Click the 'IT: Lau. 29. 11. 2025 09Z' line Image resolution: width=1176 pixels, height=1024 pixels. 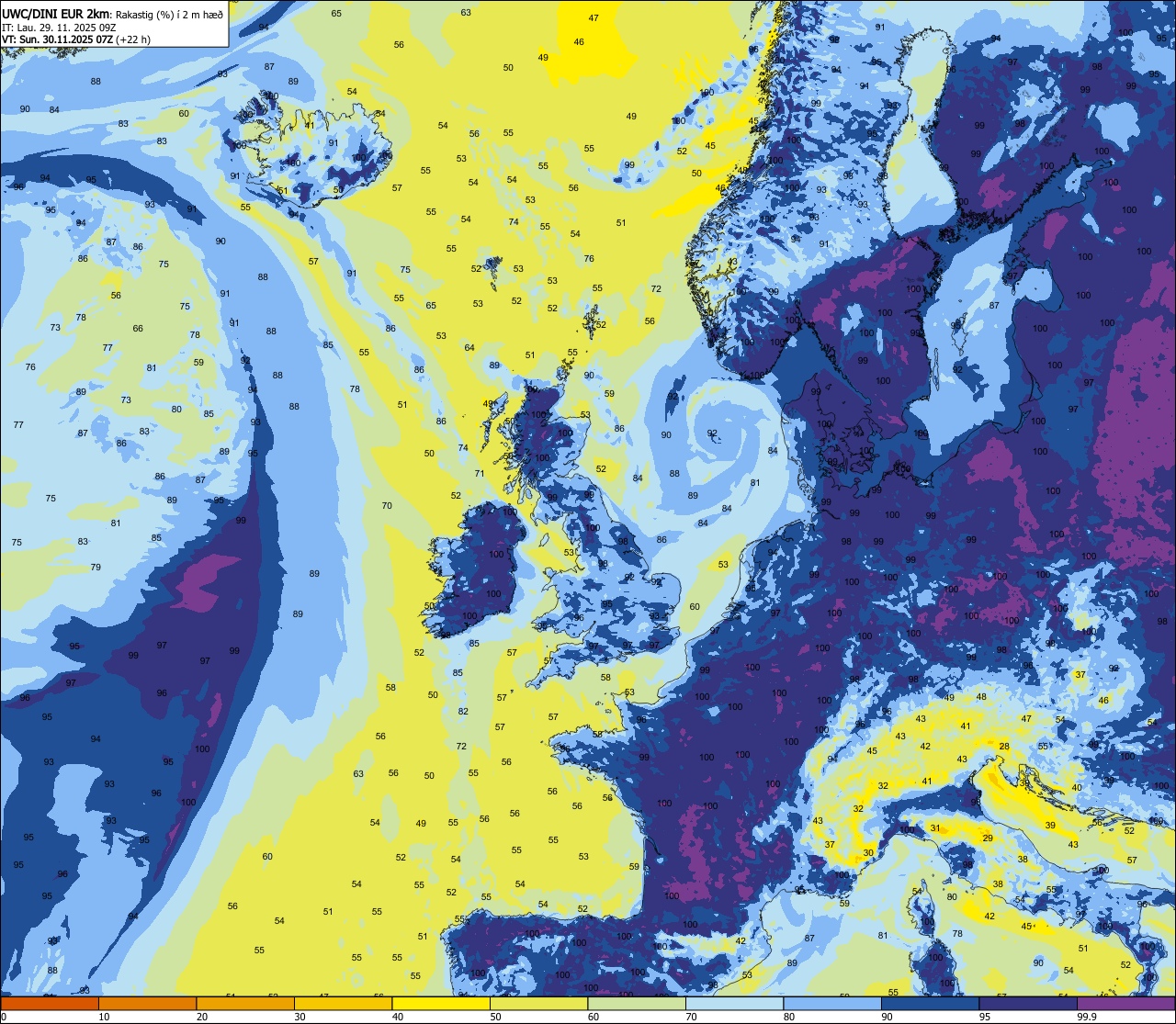59,27
